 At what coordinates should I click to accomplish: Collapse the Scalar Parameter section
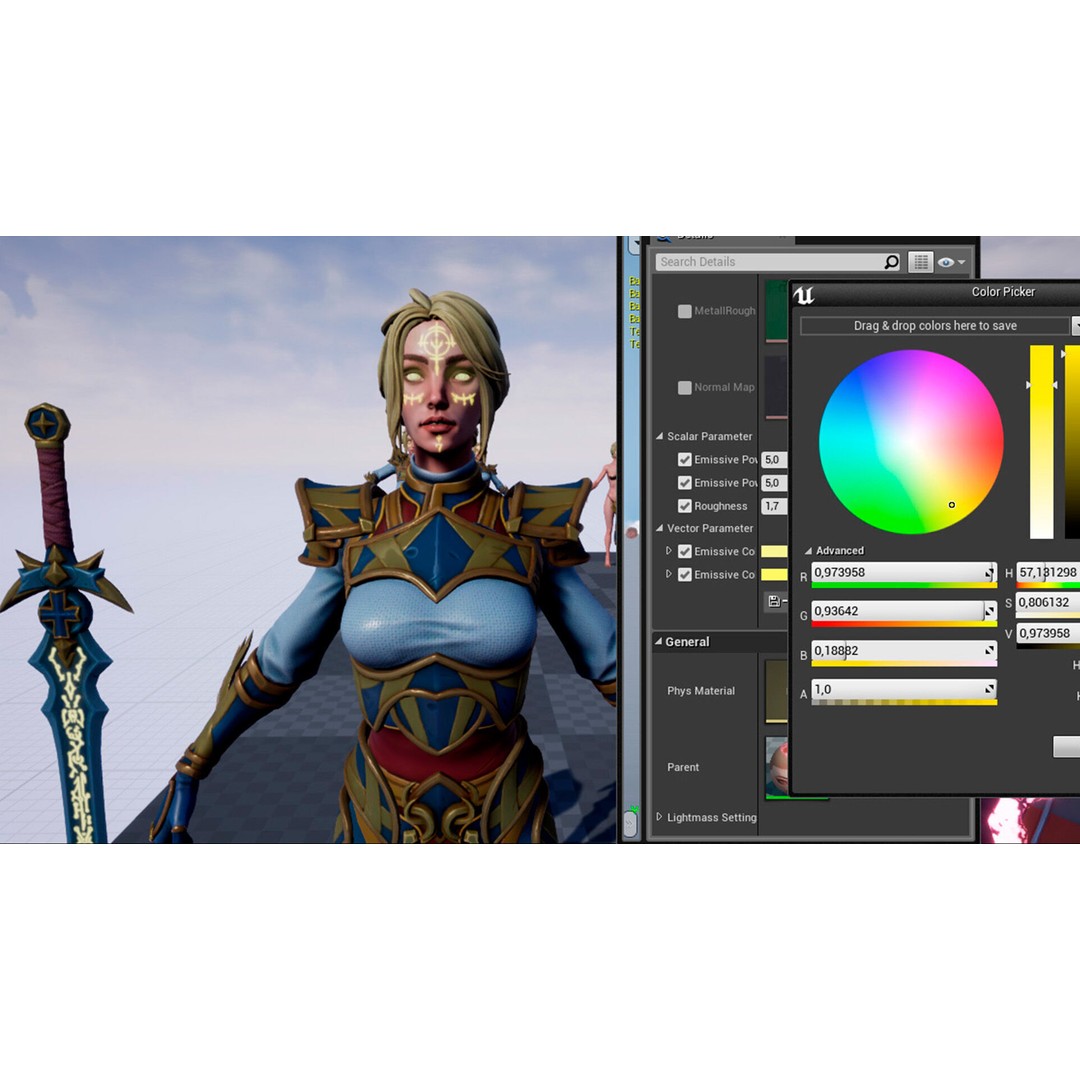[659, 436]
